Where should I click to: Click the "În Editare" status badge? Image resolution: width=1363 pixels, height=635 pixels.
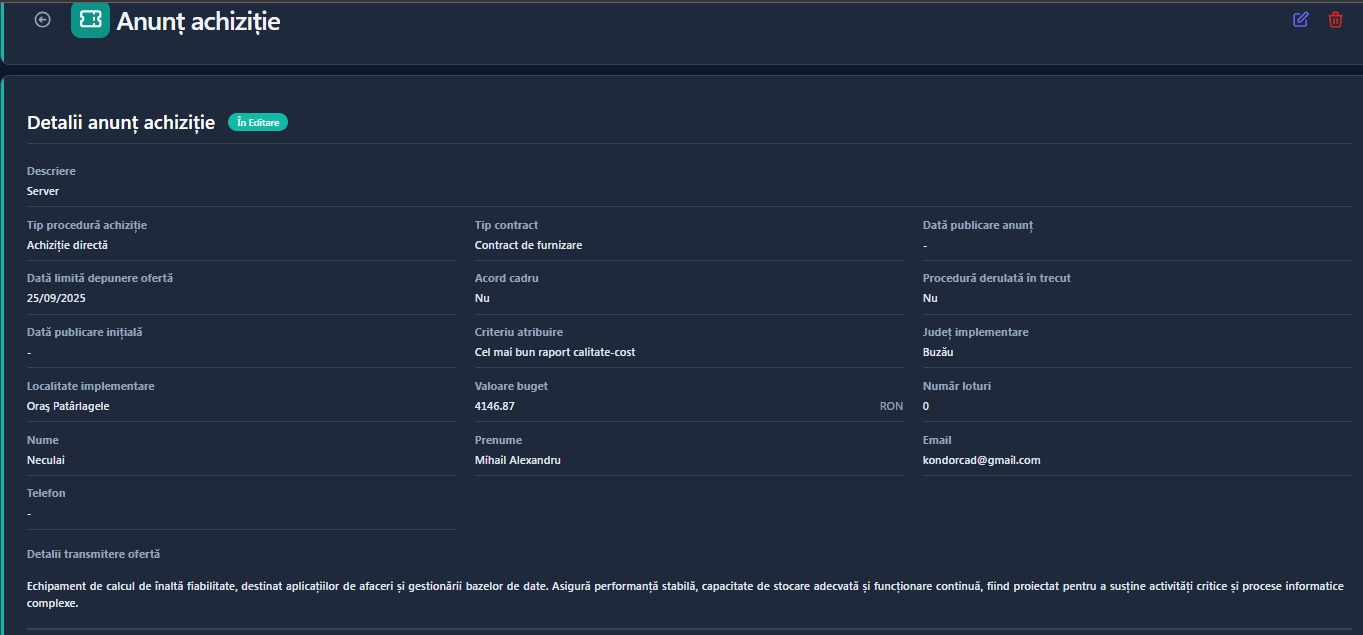click(258, 122)
